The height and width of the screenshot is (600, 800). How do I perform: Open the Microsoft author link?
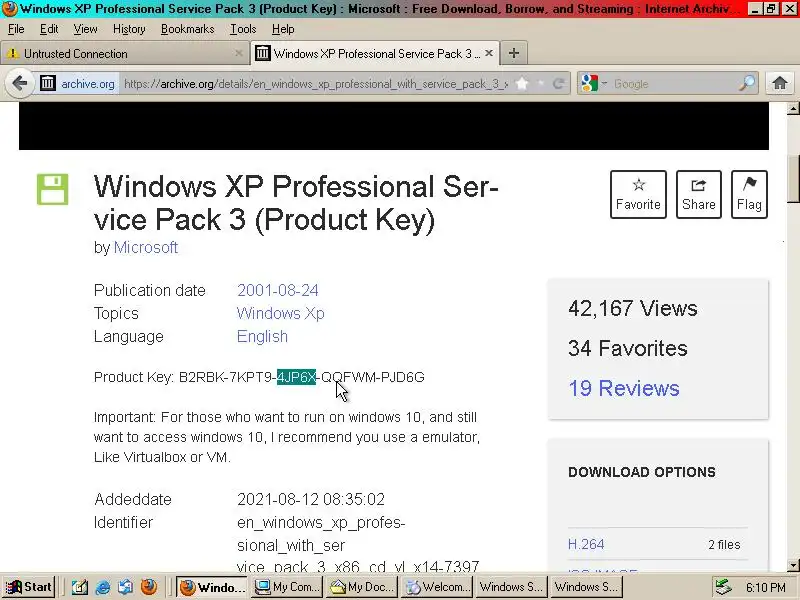point(146,247)
